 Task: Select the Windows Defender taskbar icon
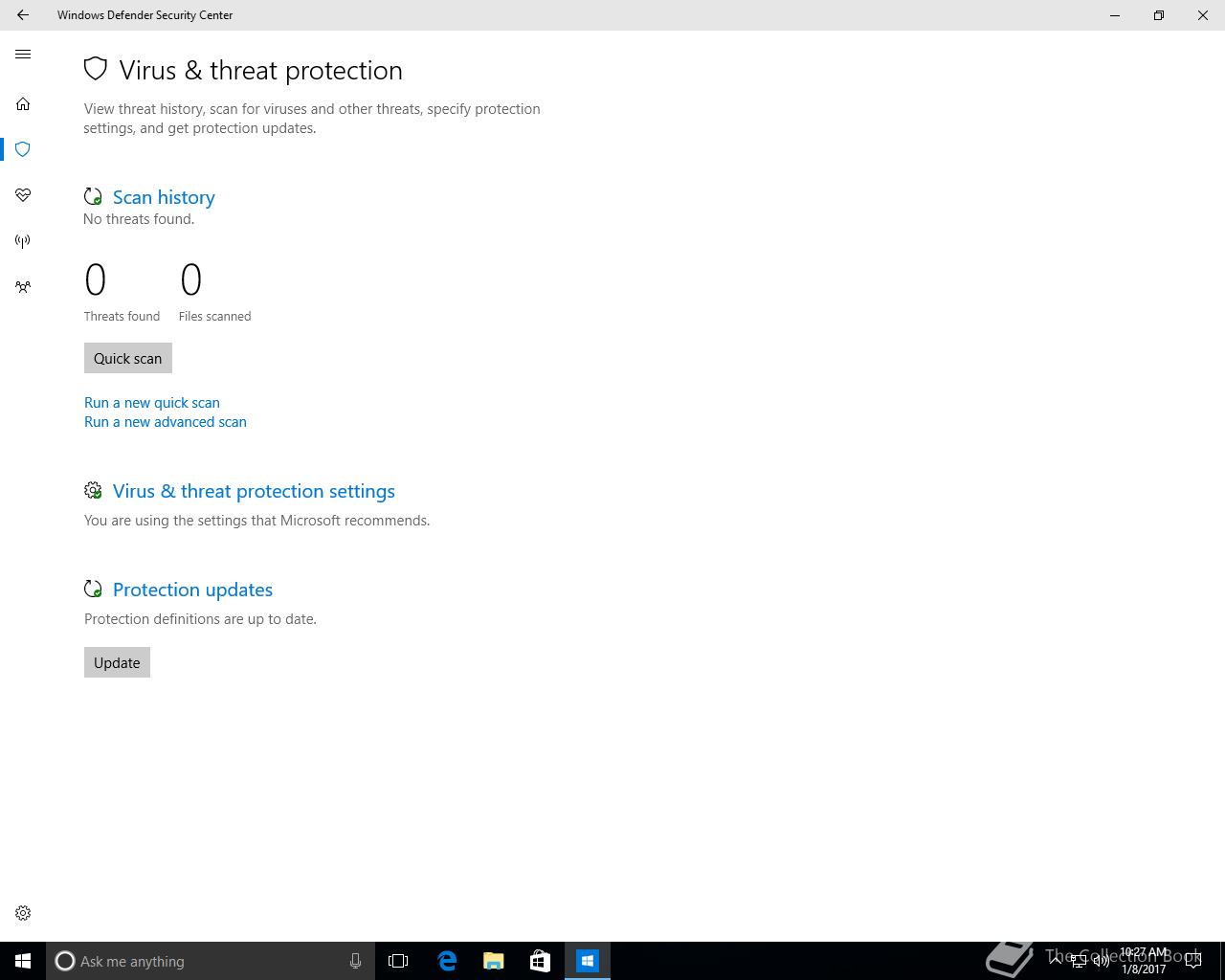pyautogui.click(x=587, y=961)
